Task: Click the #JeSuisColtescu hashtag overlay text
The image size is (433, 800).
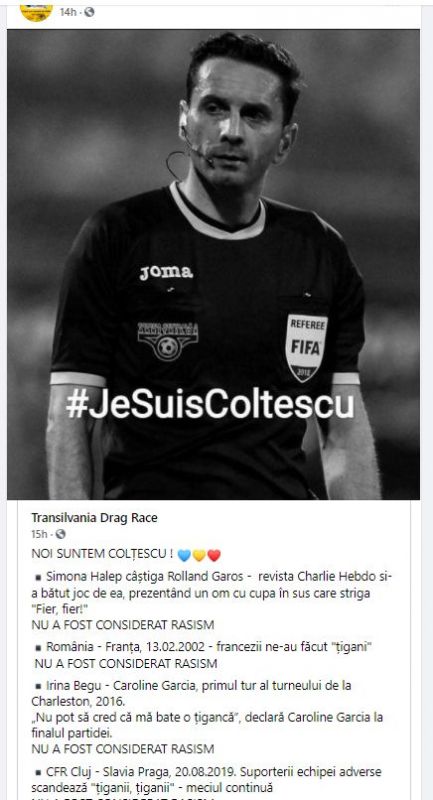Action: (210, 406)
